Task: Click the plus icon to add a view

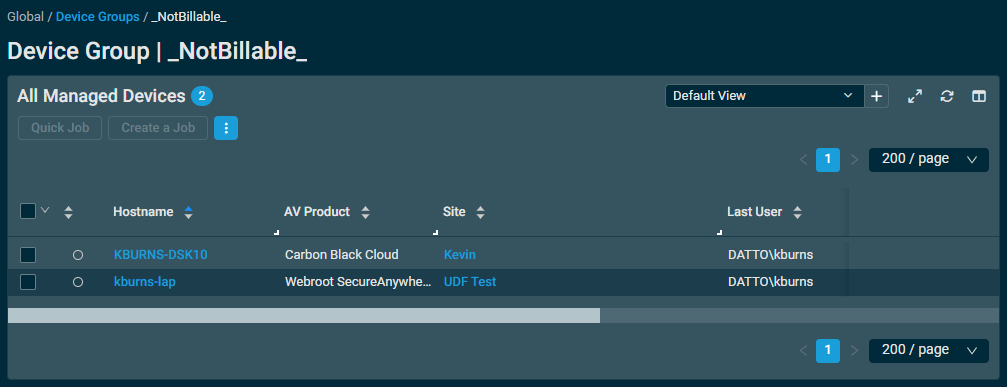Action: pyautogui.click(x=877, y=96)
